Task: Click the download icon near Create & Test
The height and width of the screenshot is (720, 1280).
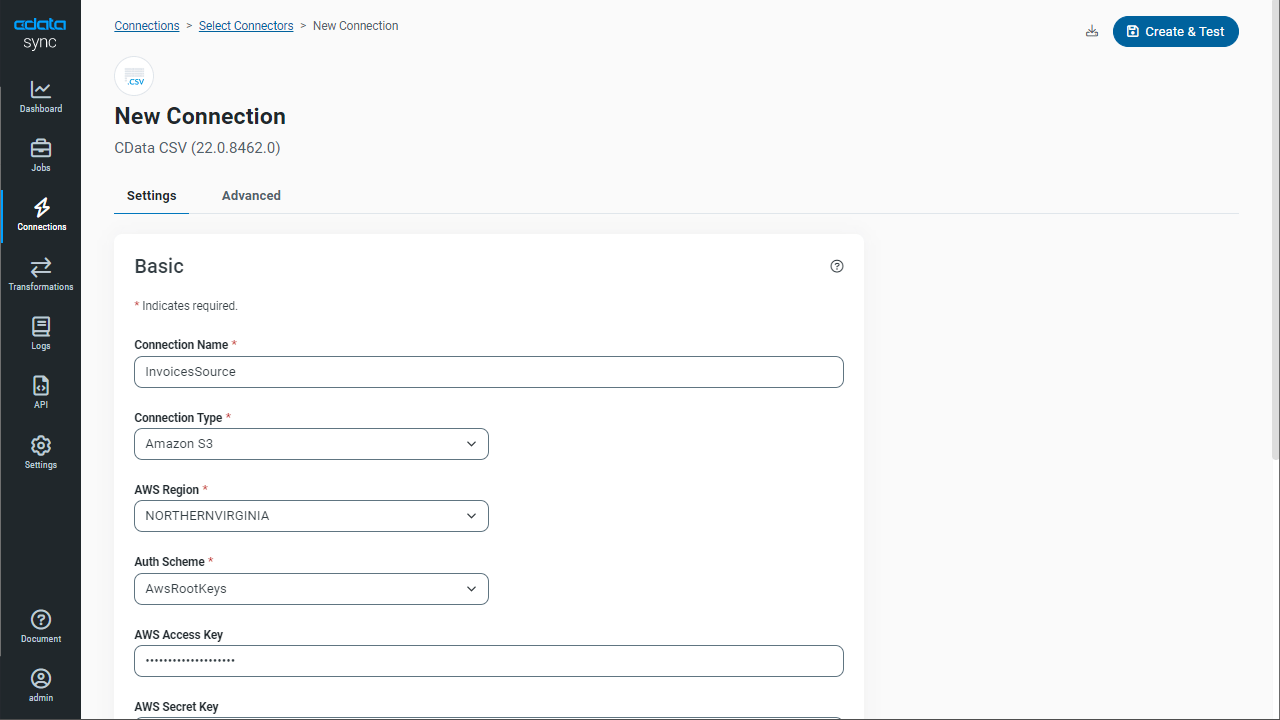Action: (1091, 31)
